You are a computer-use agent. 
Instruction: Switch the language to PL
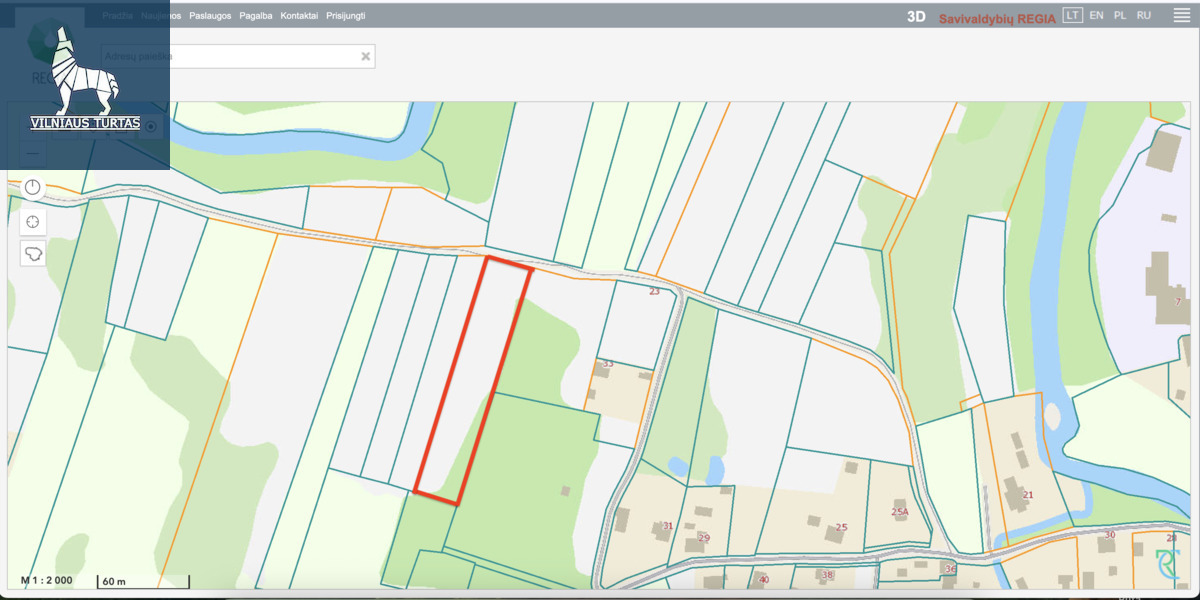click(x=1120, y=16)
